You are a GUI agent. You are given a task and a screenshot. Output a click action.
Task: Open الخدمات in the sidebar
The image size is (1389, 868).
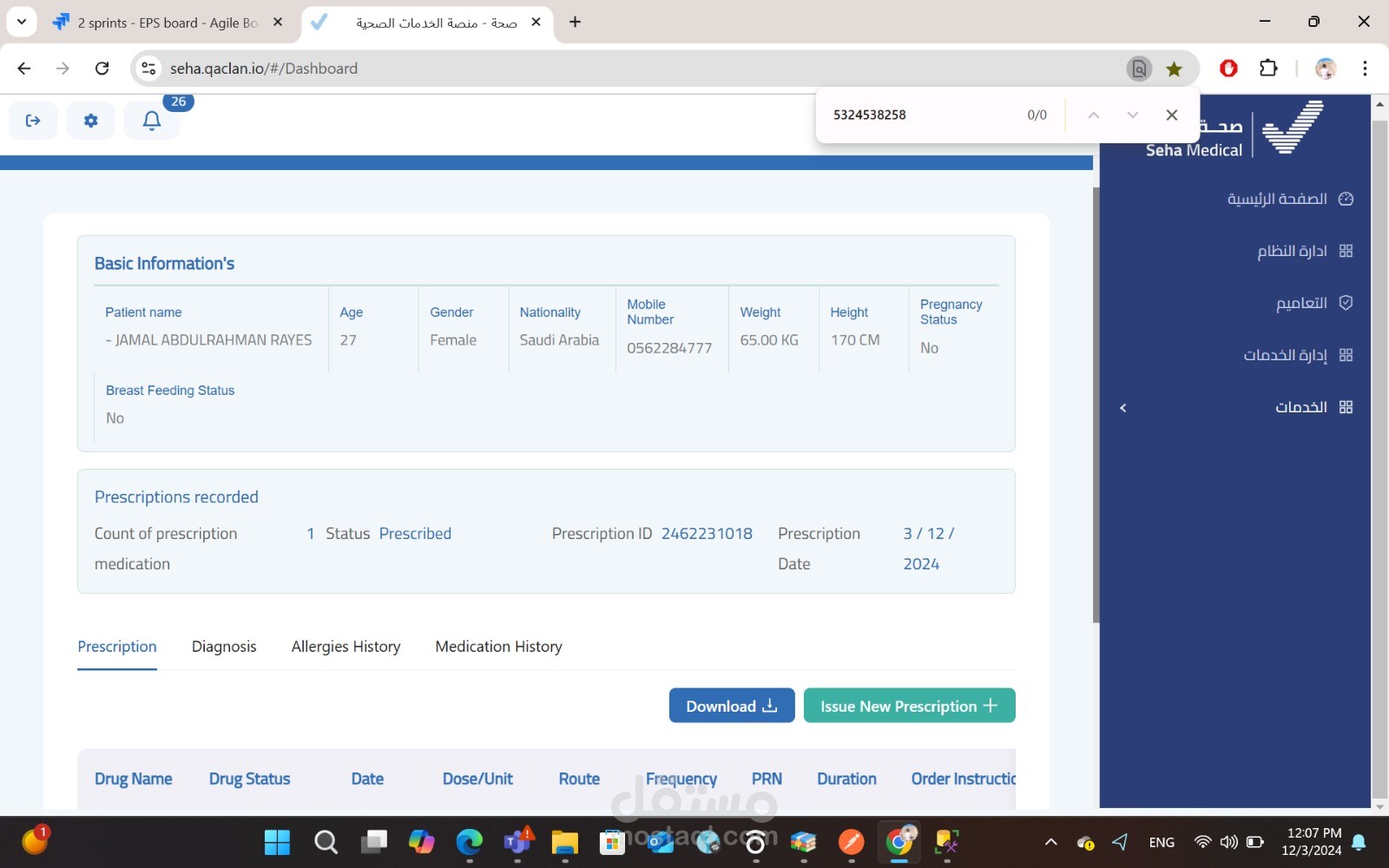pyautogui.click(x=1313, y=407)
